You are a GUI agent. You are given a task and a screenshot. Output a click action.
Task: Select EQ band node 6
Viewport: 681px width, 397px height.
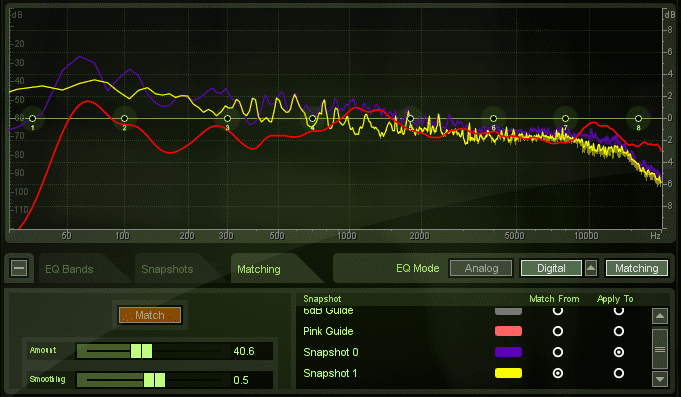pos(493,118)
